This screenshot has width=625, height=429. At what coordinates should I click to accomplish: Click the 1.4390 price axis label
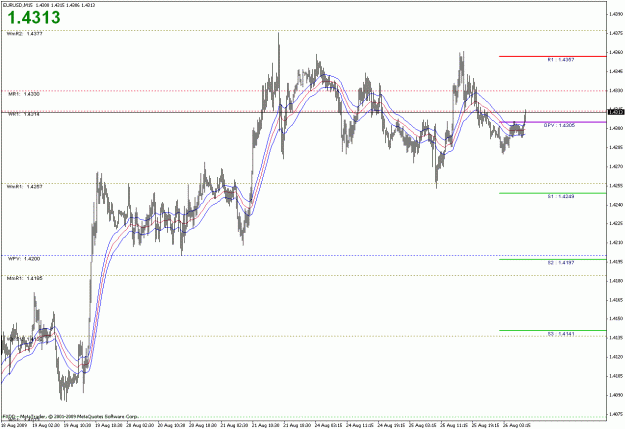point(616,14)
